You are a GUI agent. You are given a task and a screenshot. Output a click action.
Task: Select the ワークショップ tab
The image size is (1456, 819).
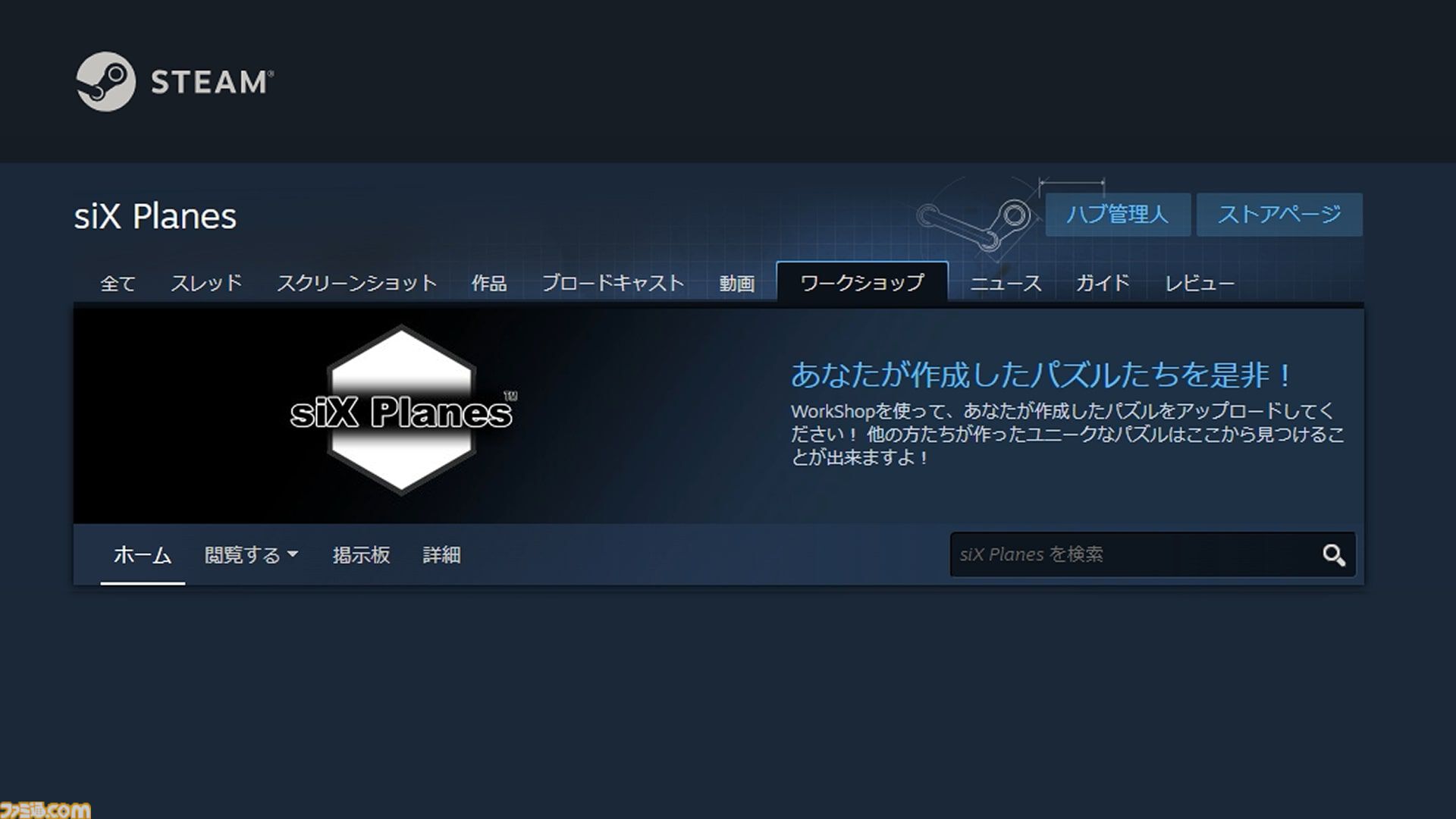862,282
